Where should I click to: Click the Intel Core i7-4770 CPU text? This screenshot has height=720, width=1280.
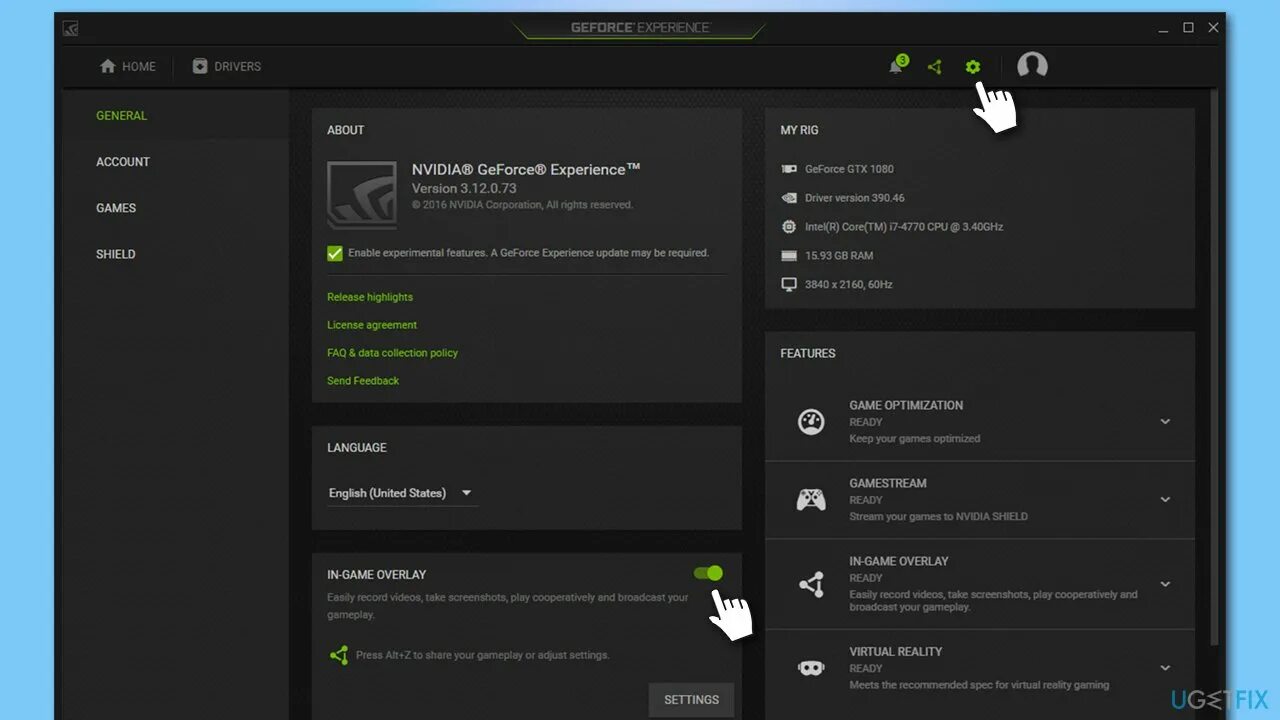tap(904, 227)
